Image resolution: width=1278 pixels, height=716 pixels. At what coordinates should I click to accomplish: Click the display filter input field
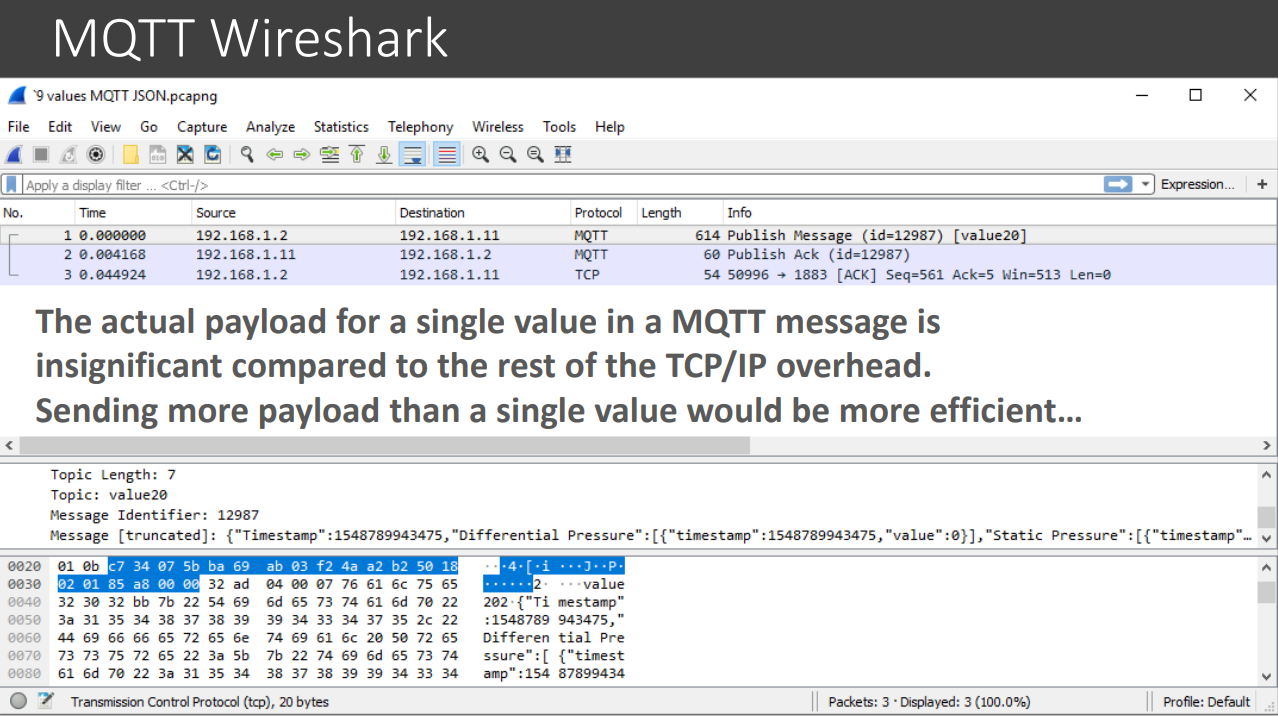560,185
